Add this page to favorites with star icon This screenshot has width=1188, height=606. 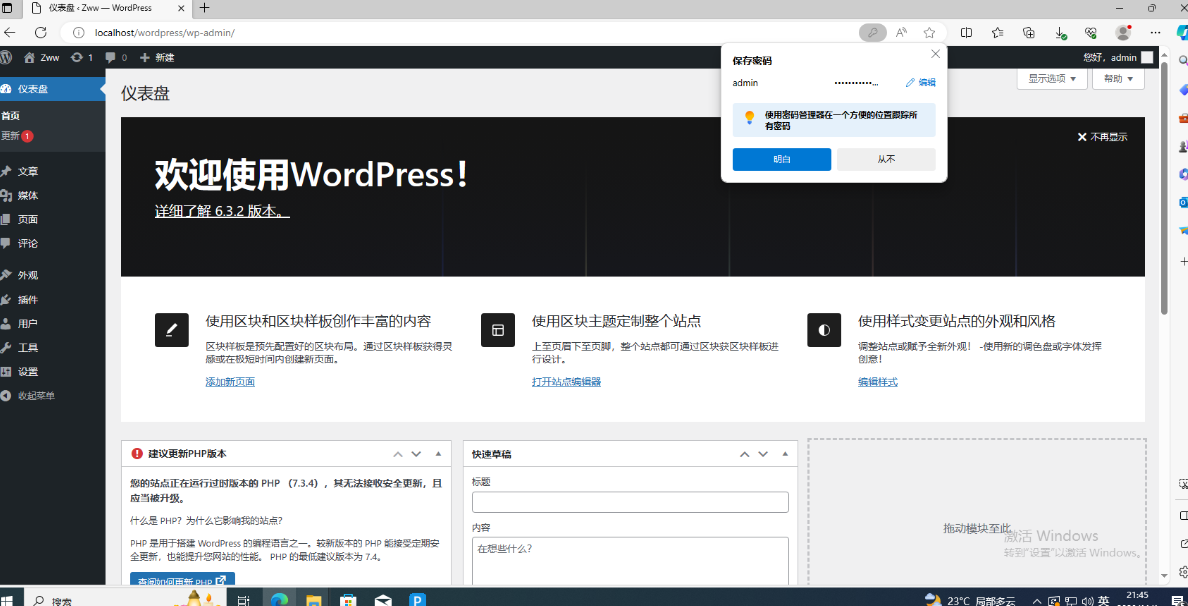coord(929,32)
